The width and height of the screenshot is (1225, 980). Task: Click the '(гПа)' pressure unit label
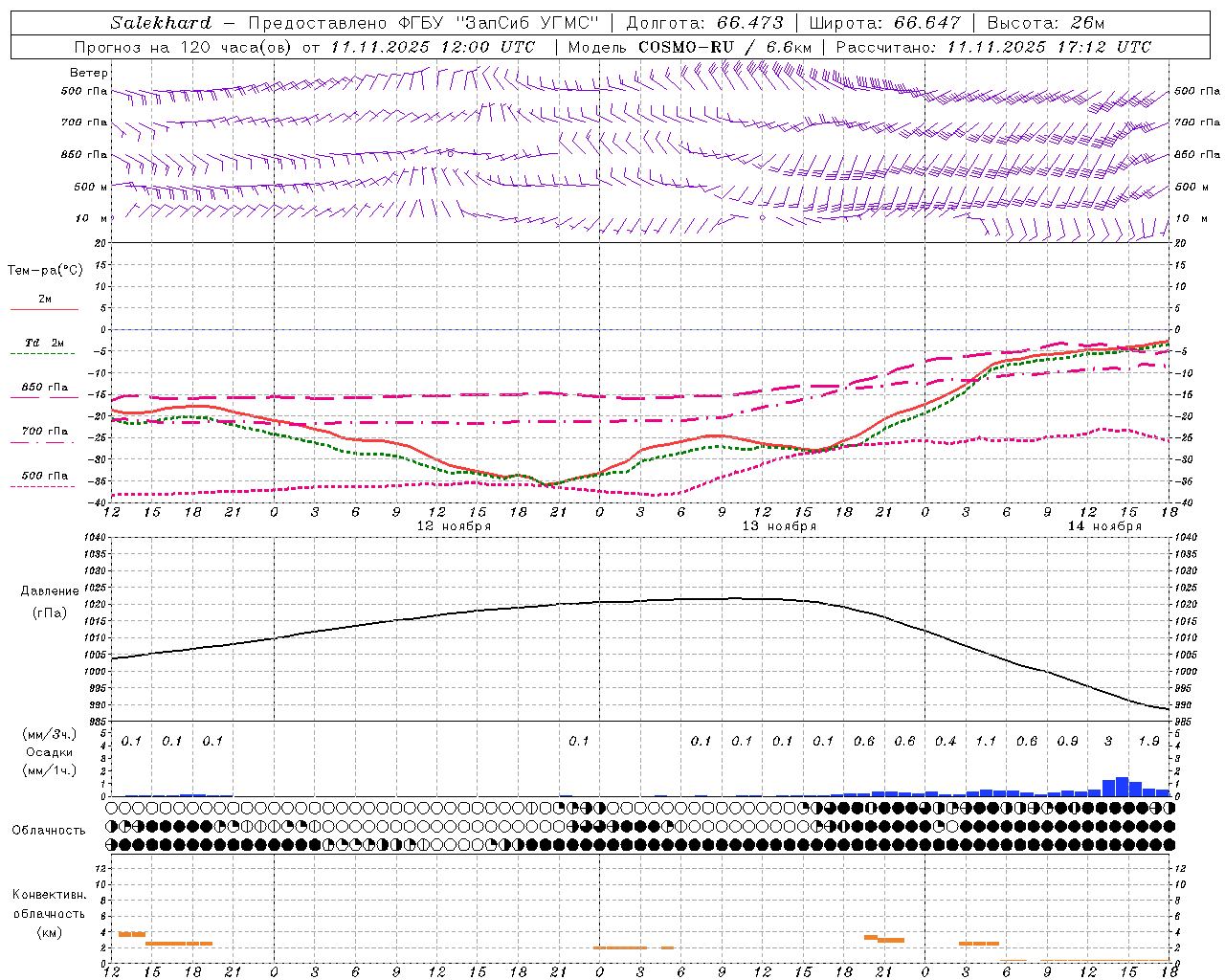[x=50, y=612]
